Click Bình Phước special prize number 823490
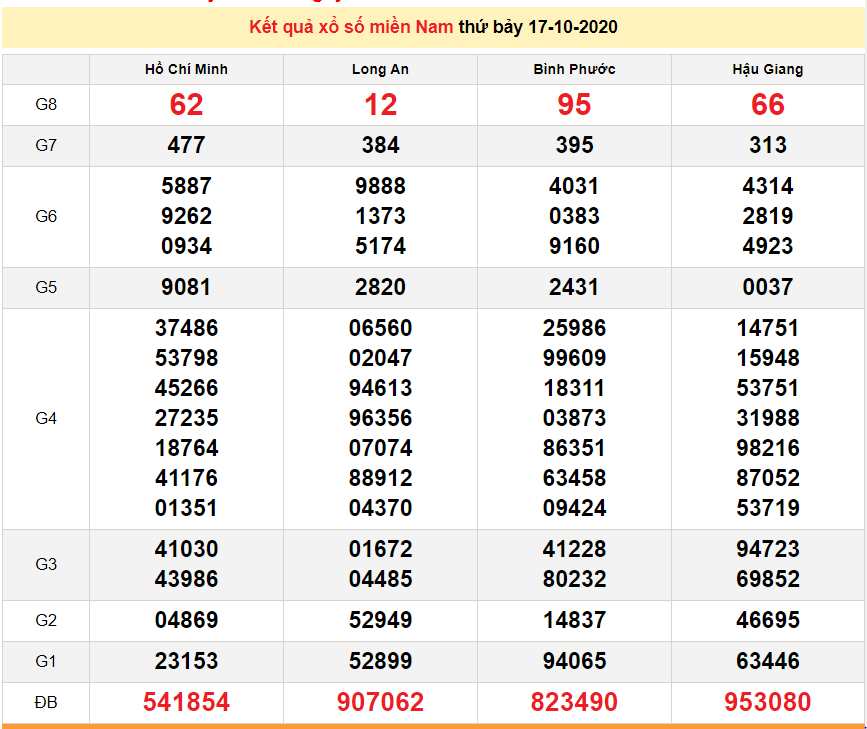 click(574, 702)
